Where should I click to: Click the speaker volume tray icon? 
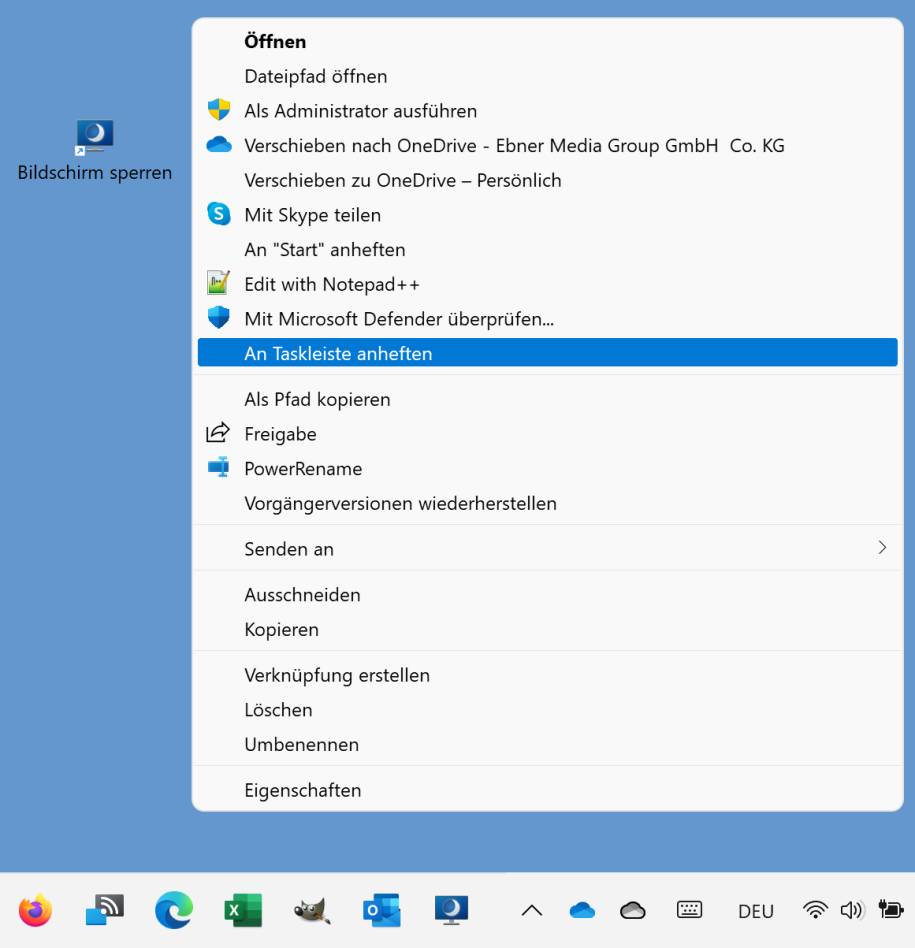[851, 910]
